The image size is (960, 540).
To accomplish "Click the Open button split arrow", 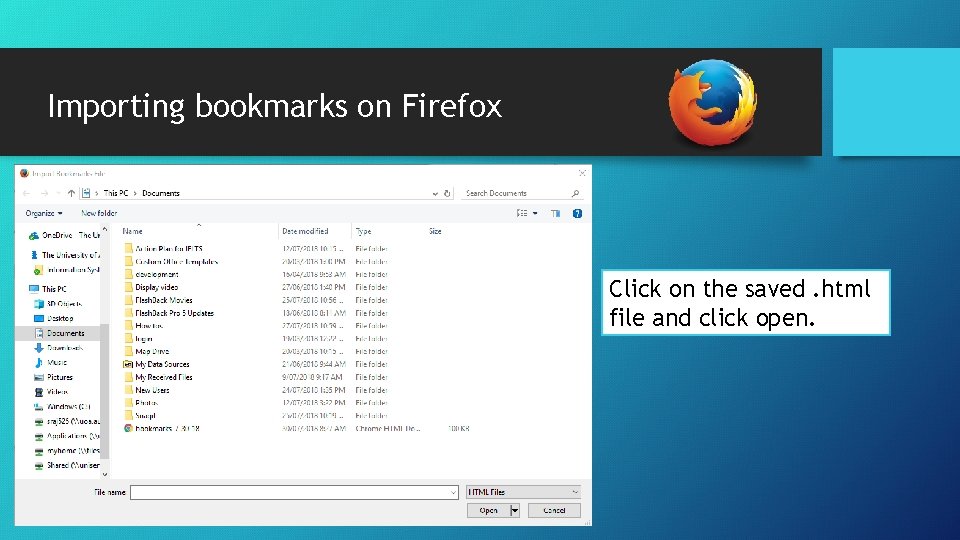I will point(514,511).
